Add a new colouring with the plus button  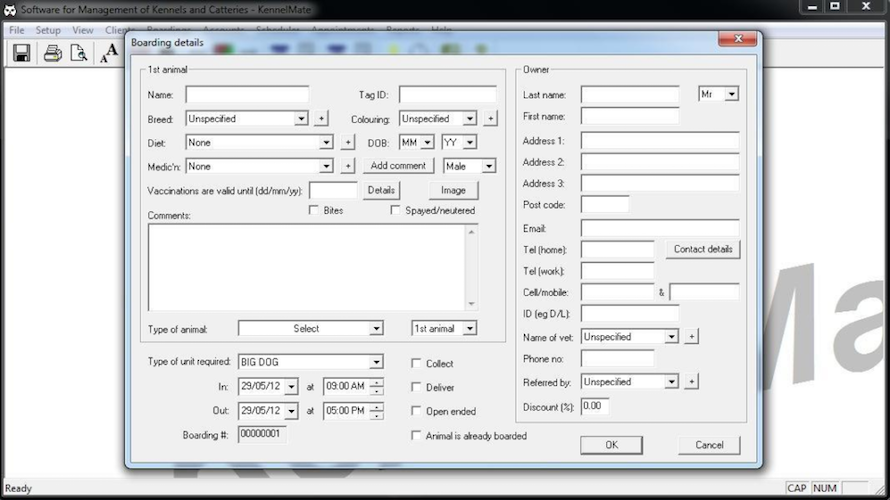coord(490,118)
